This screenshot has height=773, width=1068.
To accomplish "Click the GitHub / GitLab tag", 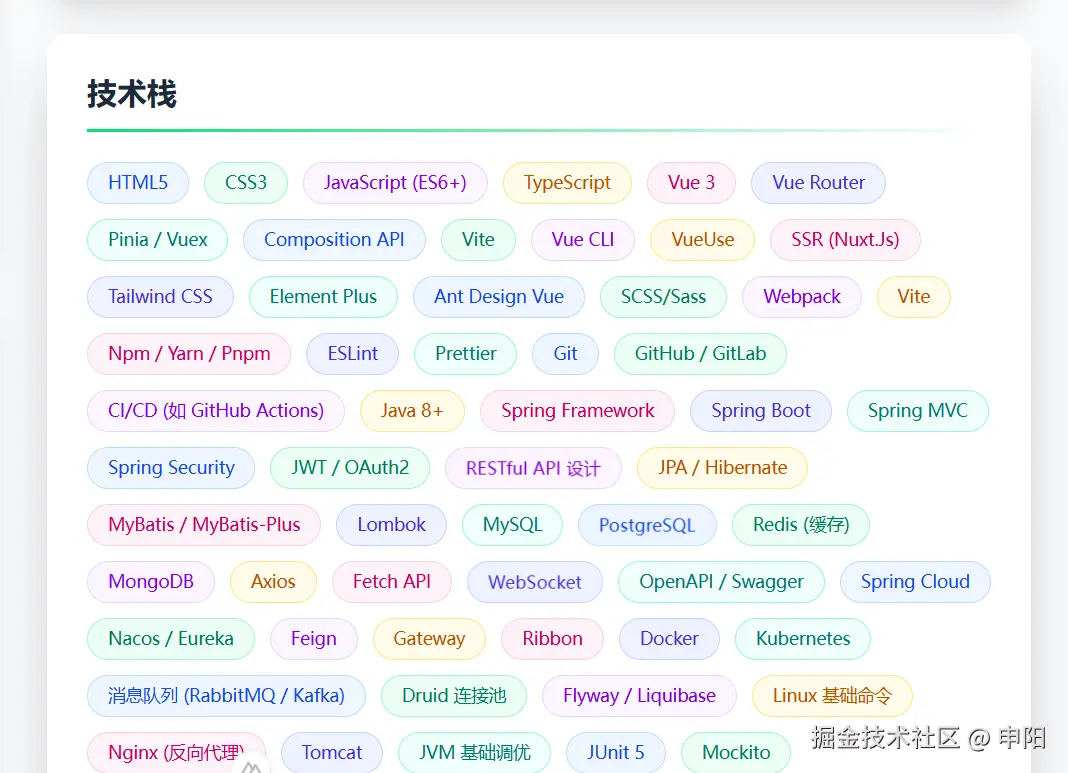I will coord(700,353).
